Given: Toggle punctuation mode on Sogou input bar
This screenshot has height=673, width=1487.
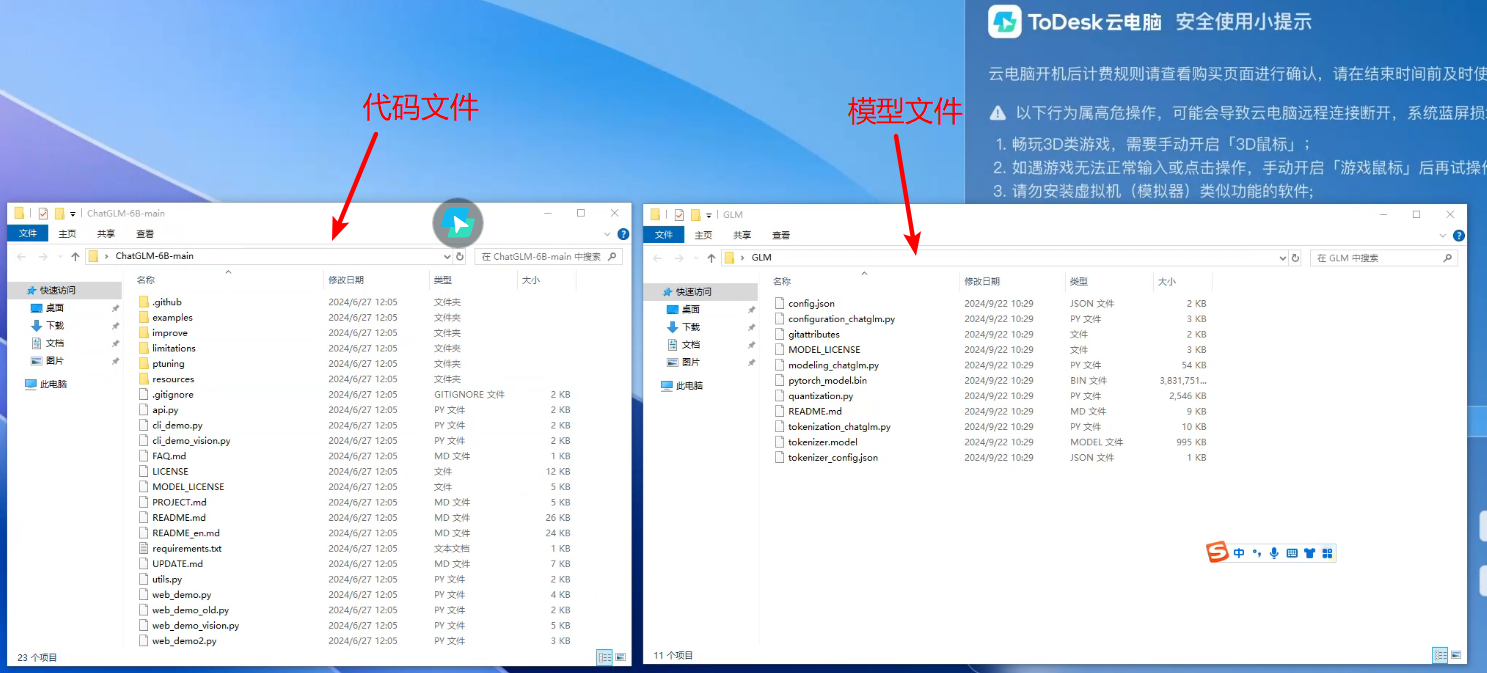Looking at the screenshot, I should [x=1257, y=553].
